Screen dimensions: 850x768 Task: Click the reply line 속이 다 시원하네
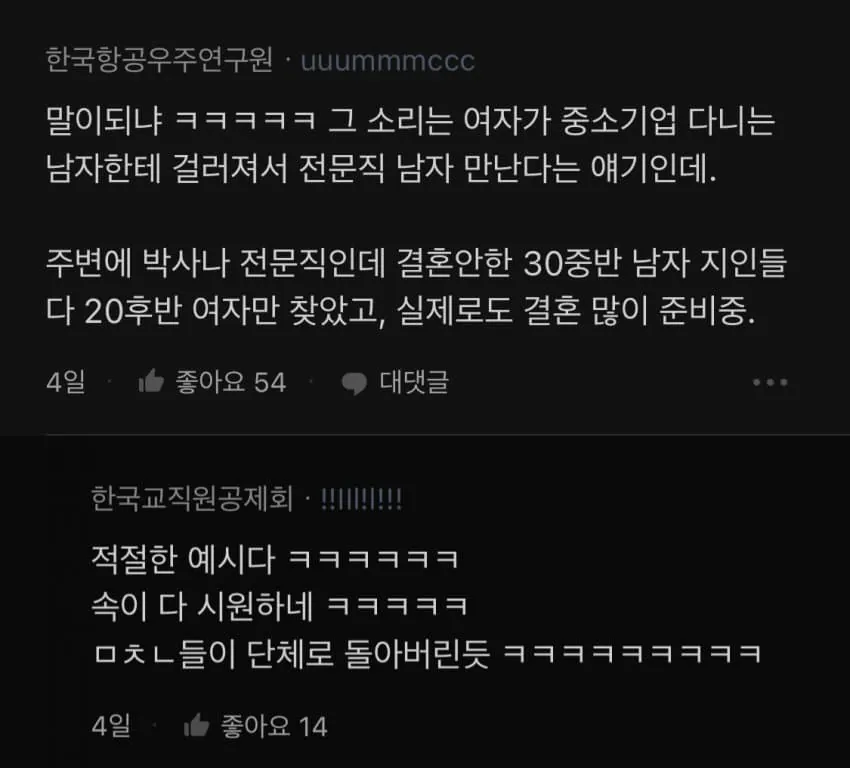pos(280,606)
